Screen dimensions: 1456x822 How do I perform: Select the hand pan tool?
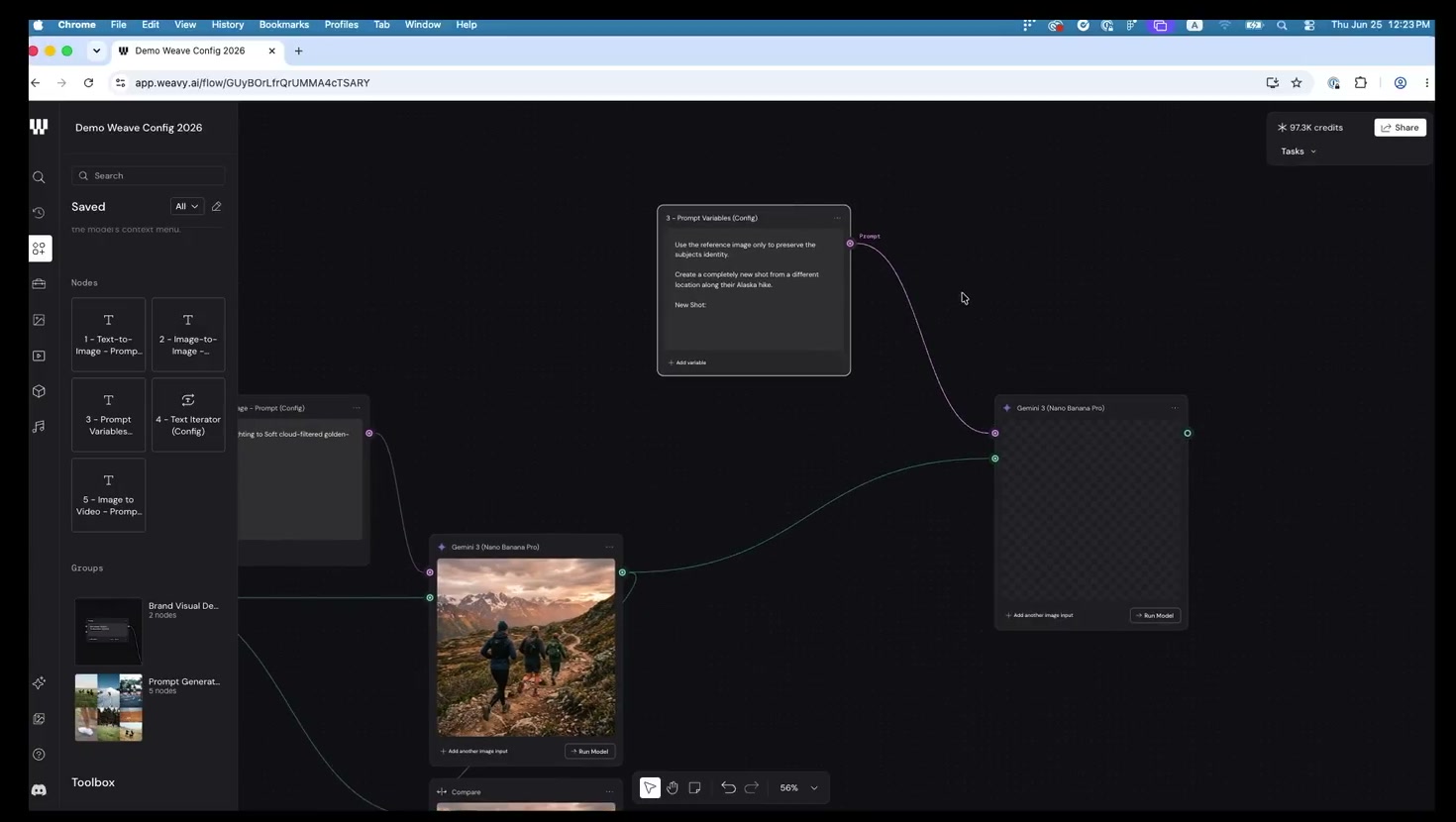673,788
